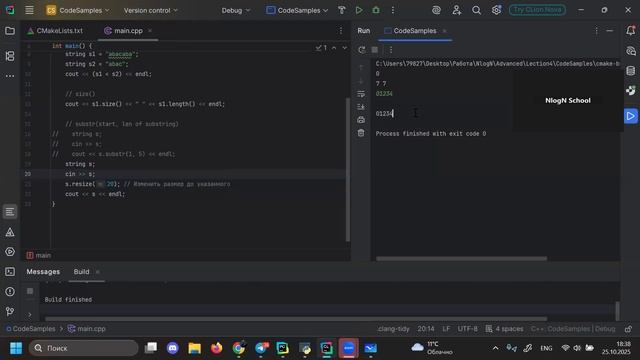Open Search Everywhere magnifier icon
The height and width of the screenshot is (360, 640).
476,10
